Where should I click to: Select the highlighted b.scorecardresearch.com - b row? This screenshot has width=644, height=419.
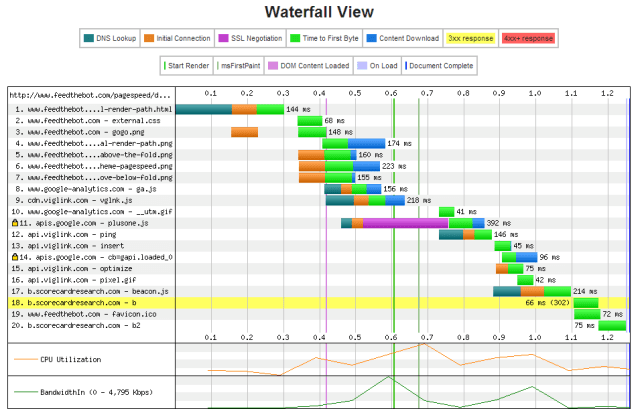click(x=88, y=301)
